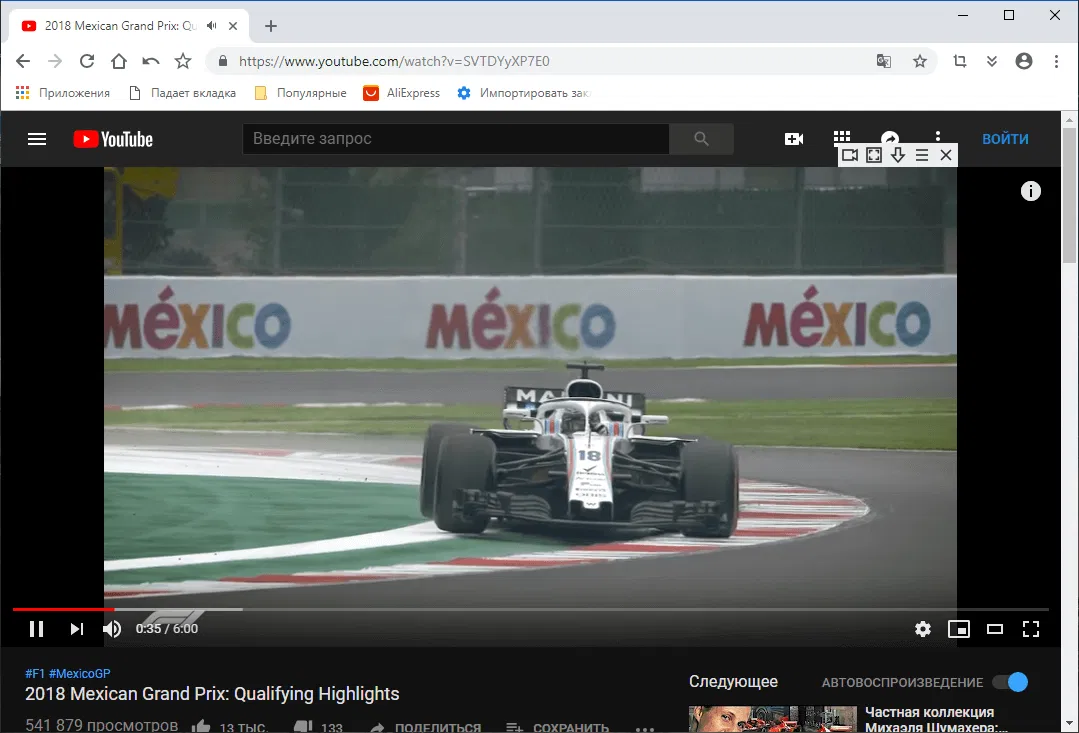Seek in the video progress bar
1079x733 pixels.
pyautogui.click(x=530, y=609)
